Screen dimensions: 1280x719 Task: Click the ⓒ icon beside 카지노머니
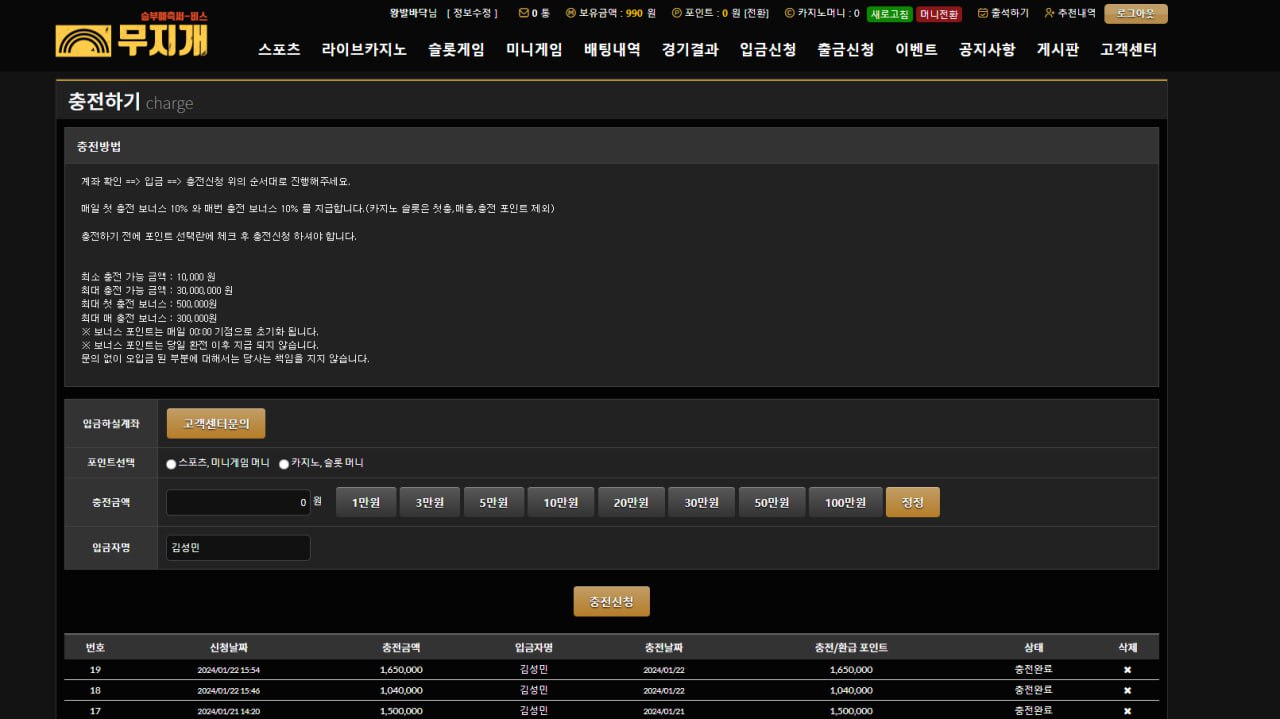pos(789,14)
